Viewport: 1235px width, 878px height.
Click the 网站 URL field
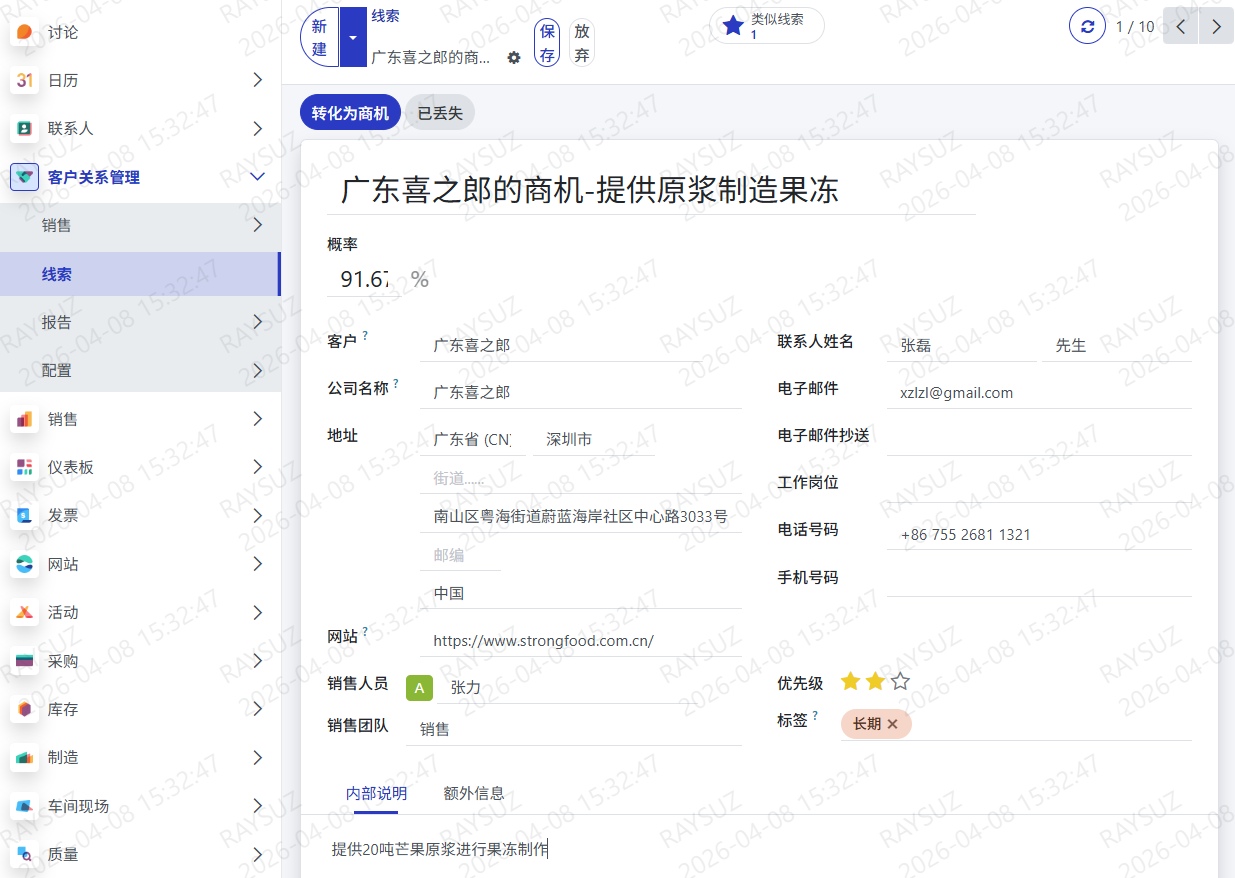[580, 640]
